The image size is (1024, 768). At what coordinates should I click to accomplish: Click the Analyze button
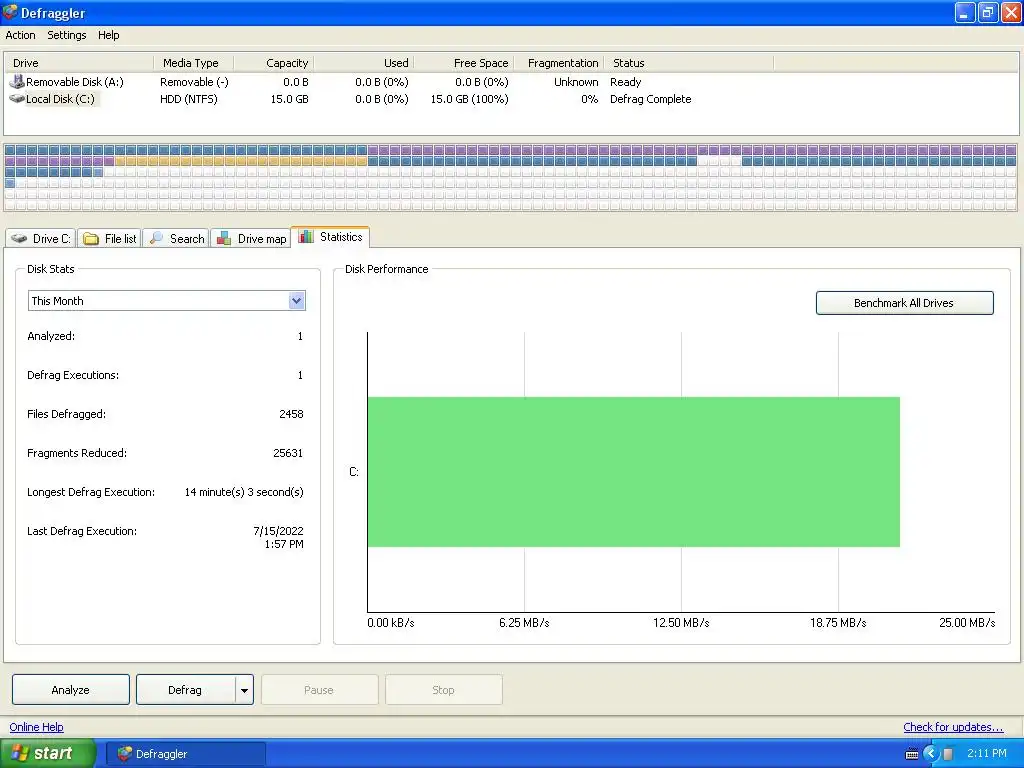click(x=71, y=690)
